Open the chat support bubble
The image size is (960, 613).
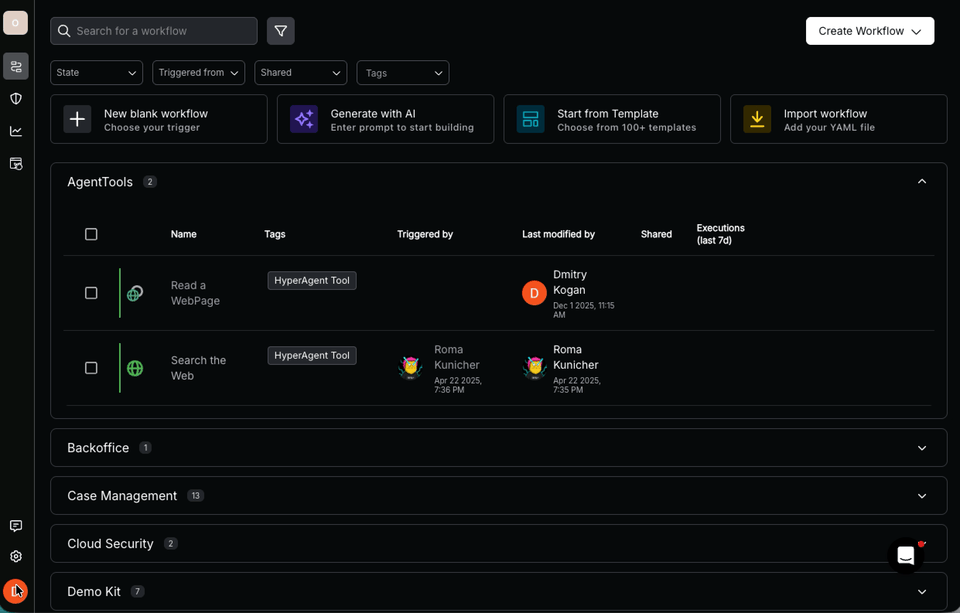[906, 555]
